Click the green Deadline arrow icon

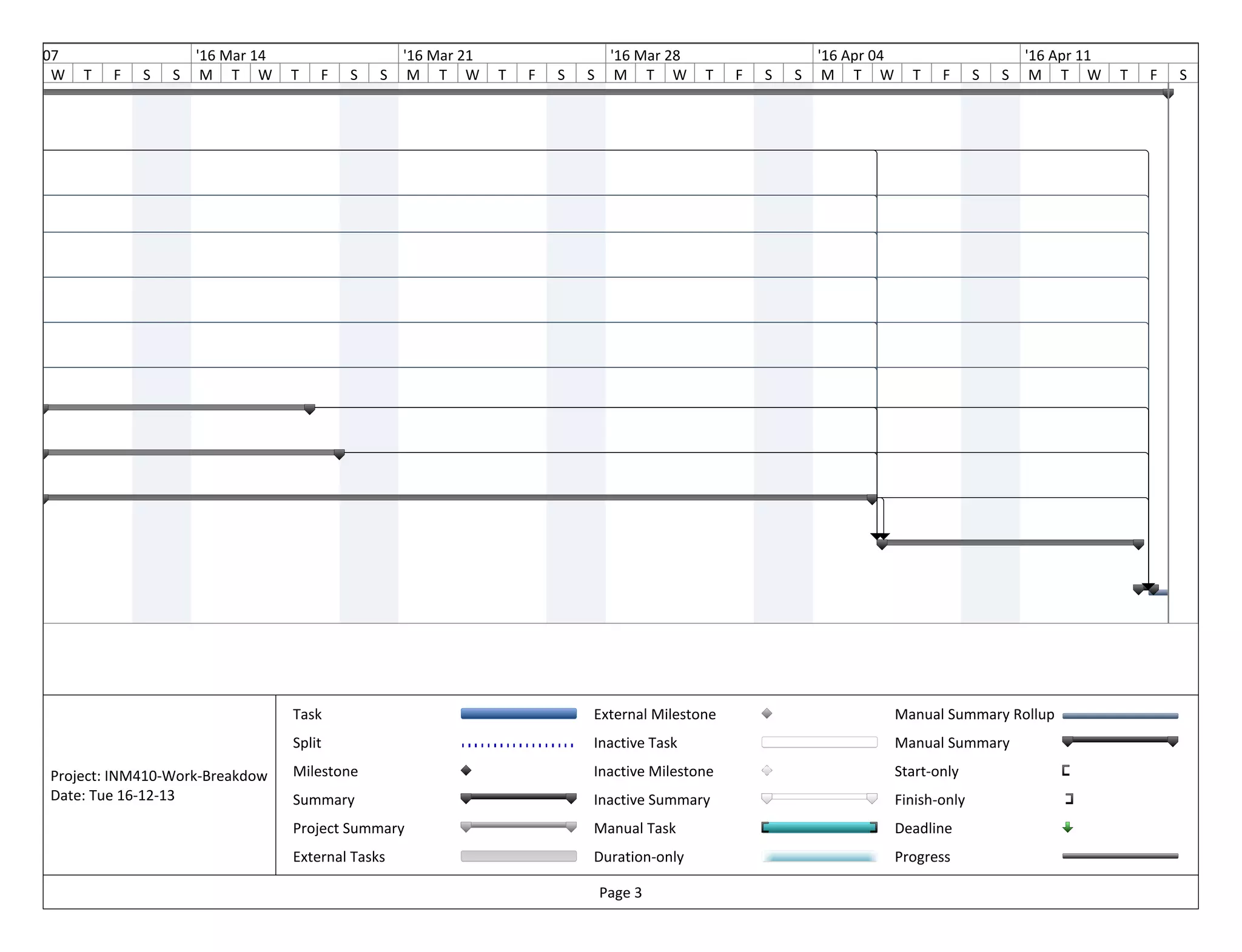[x=1068, y=828]
